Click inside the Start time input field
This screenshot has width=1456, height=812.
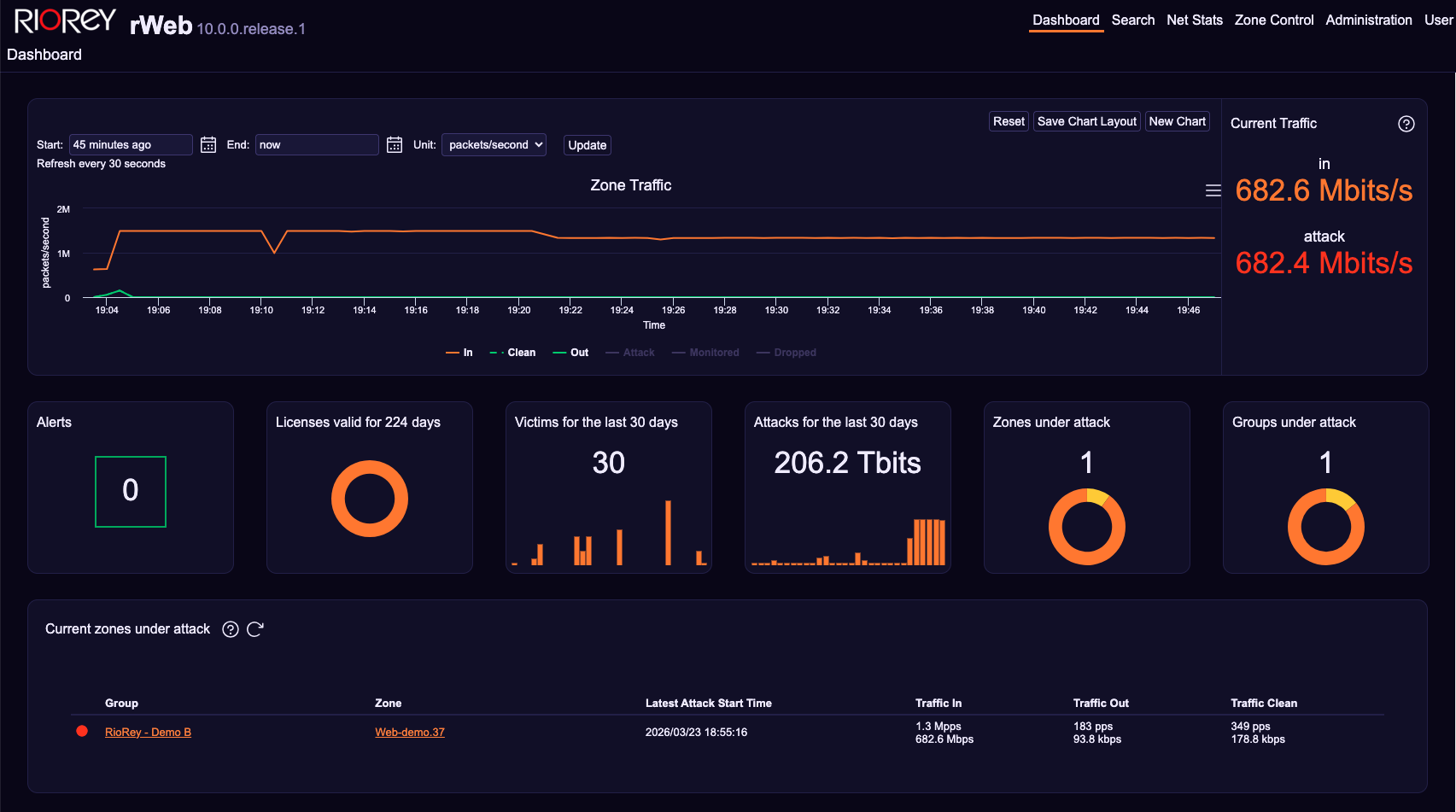point(130,144)
